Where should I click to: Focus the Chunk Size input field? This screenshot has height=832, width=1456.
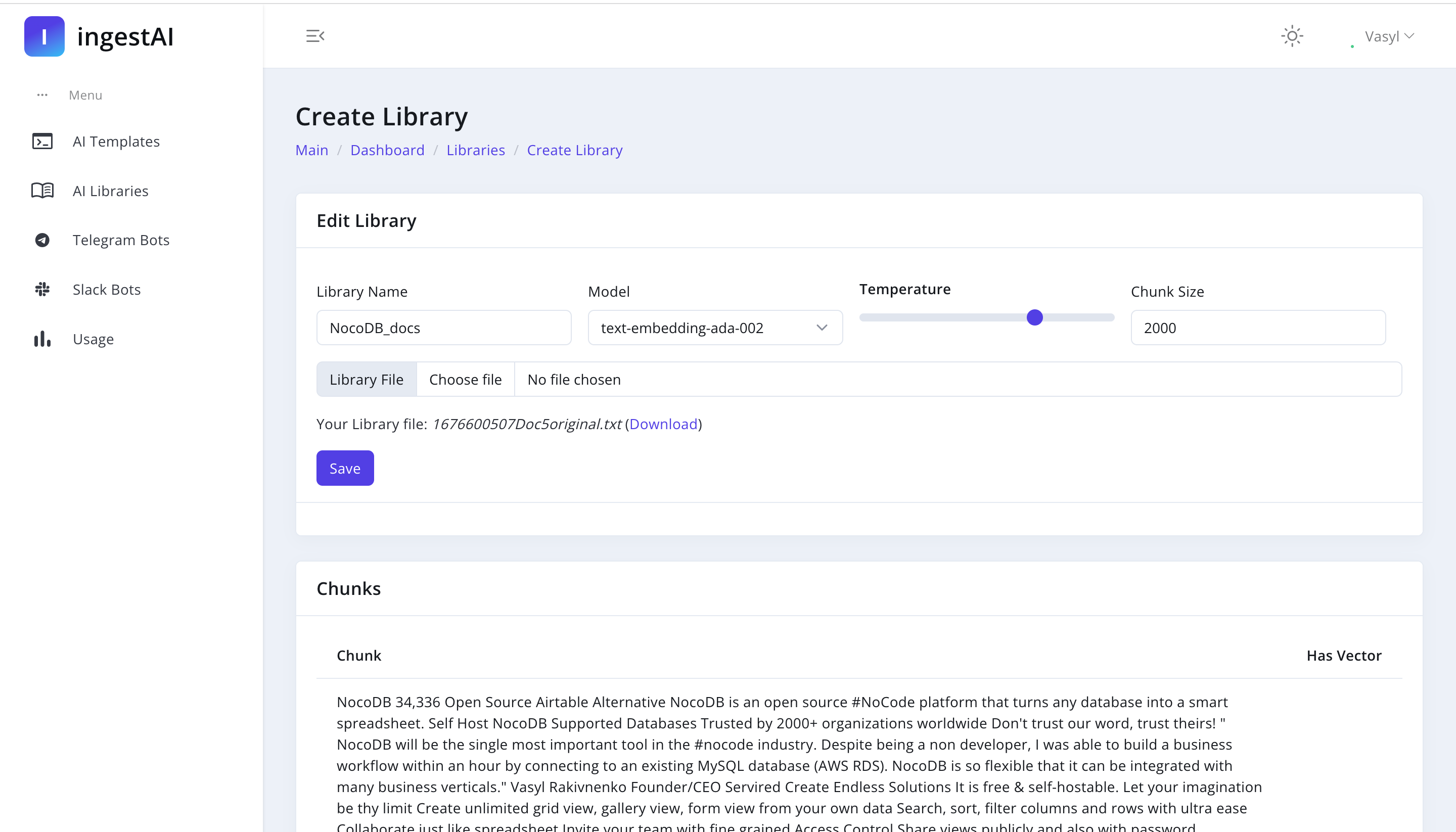tap(1258, 328)
